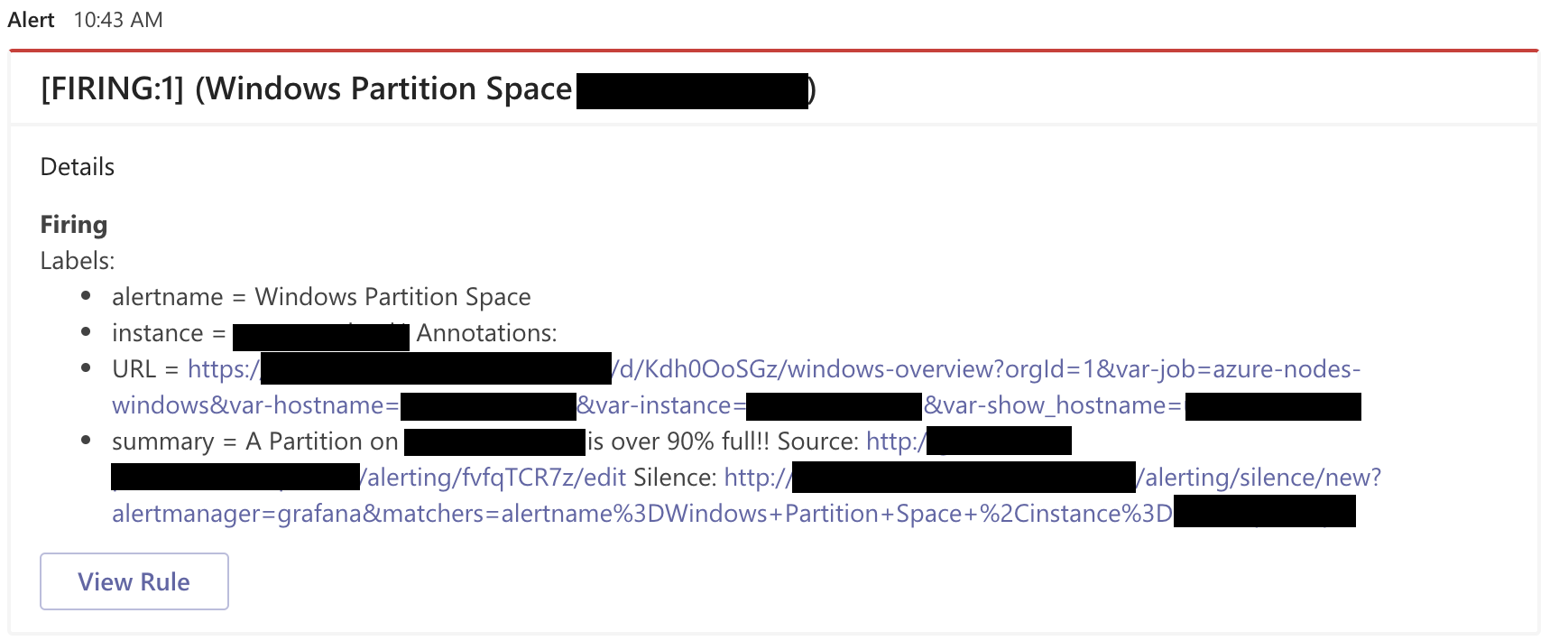The image size is (1568, 641).
Task: Select the [FIRING:1] alert title header
Action: point(307,88)
